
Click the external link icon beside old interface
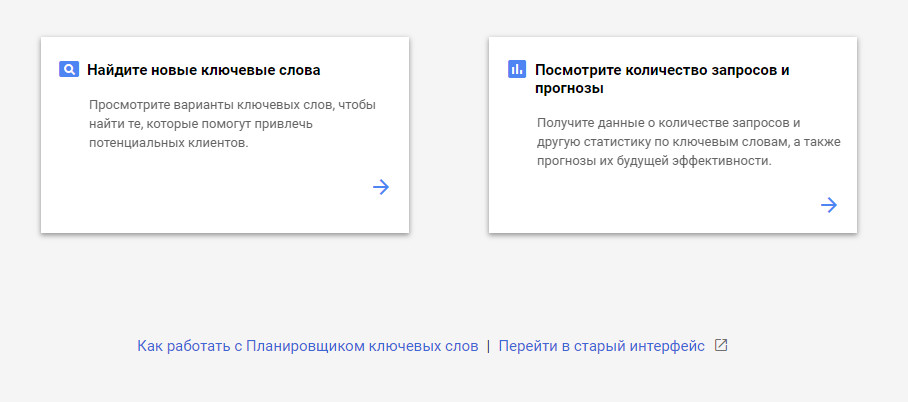[721, 346]
